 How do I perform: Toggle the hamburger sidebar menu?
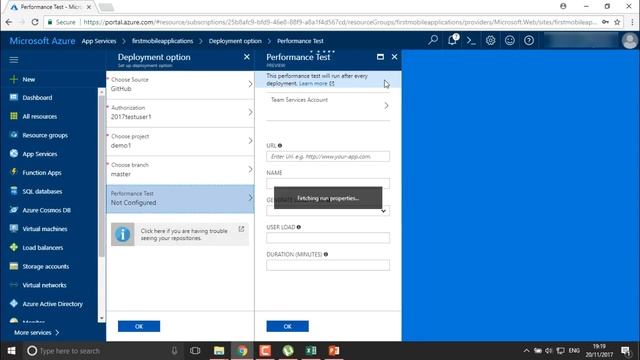[x=13, y=60]
